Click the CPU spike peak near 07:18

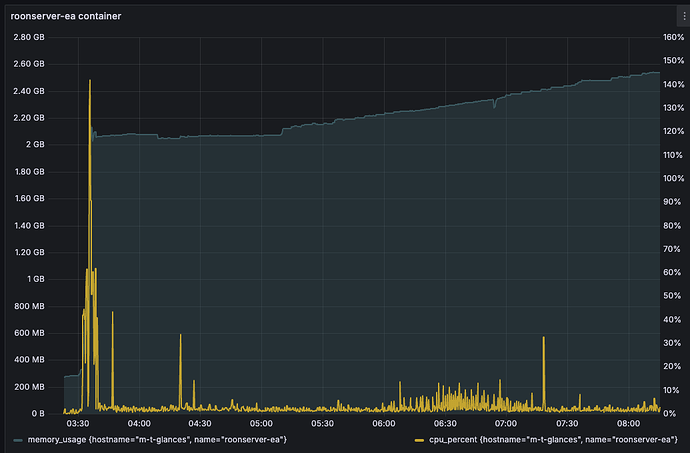tap(544, 338)
